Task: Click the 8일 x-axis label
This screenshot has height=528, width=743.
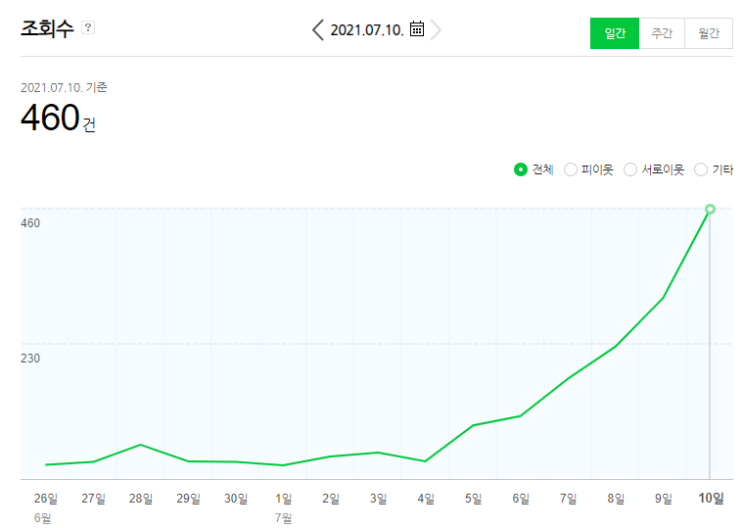Action: [616, 498]
